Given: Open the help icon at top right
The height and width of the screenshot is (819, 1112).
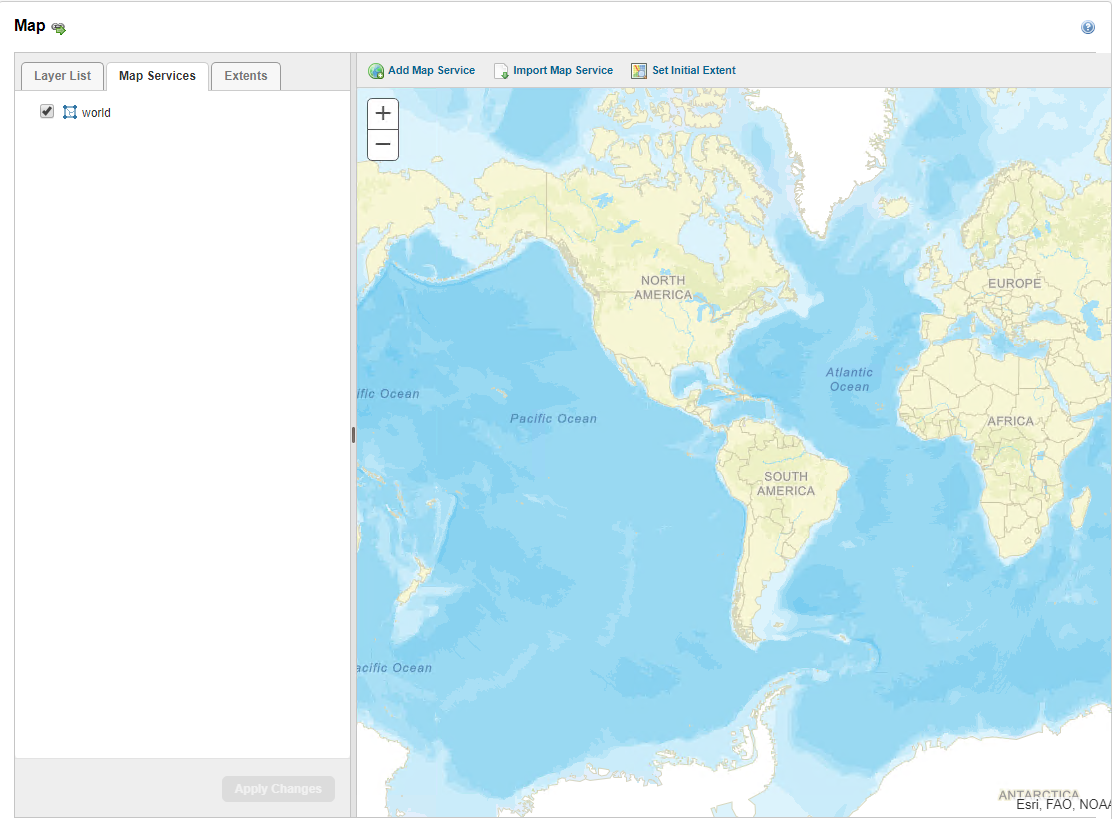Looking at the screenshot, I should click(1088, 28).
